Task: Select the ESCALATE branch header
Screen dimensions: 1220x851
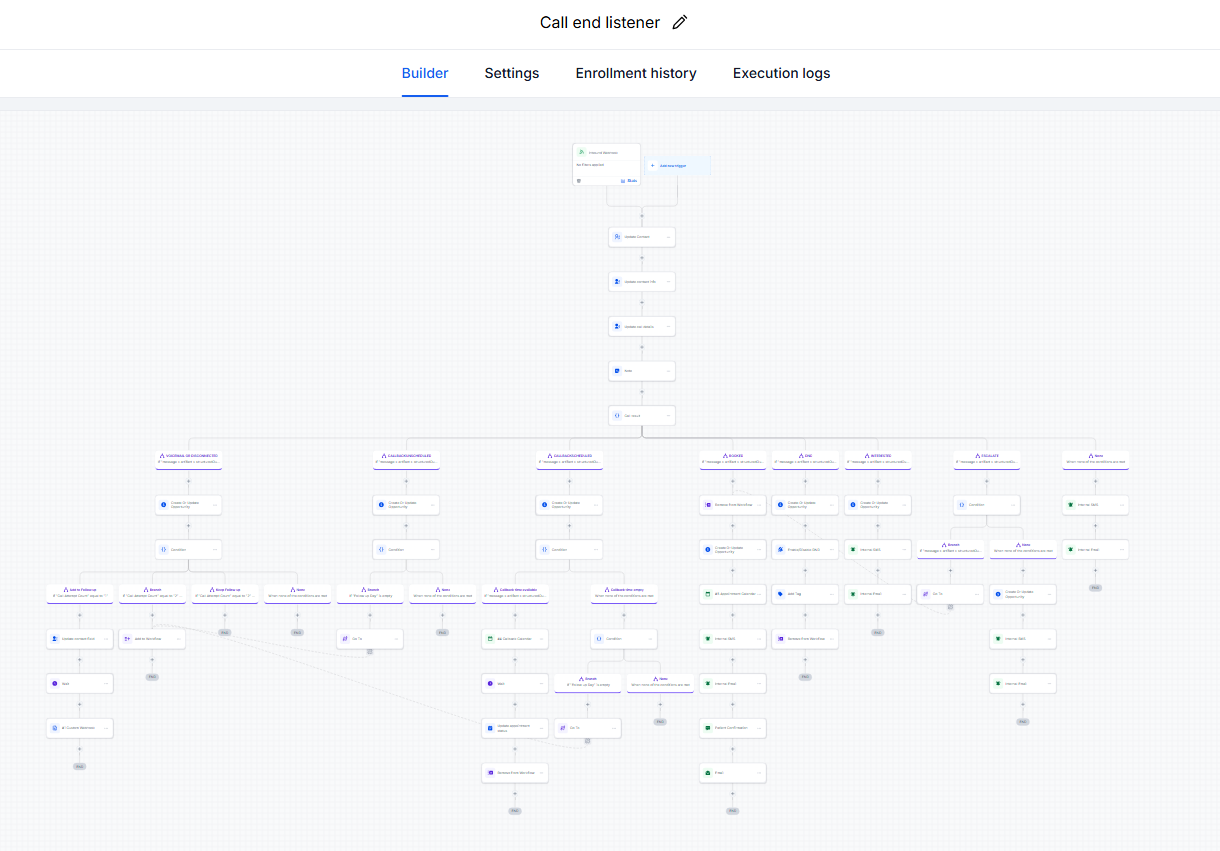Action: point(987,459)
